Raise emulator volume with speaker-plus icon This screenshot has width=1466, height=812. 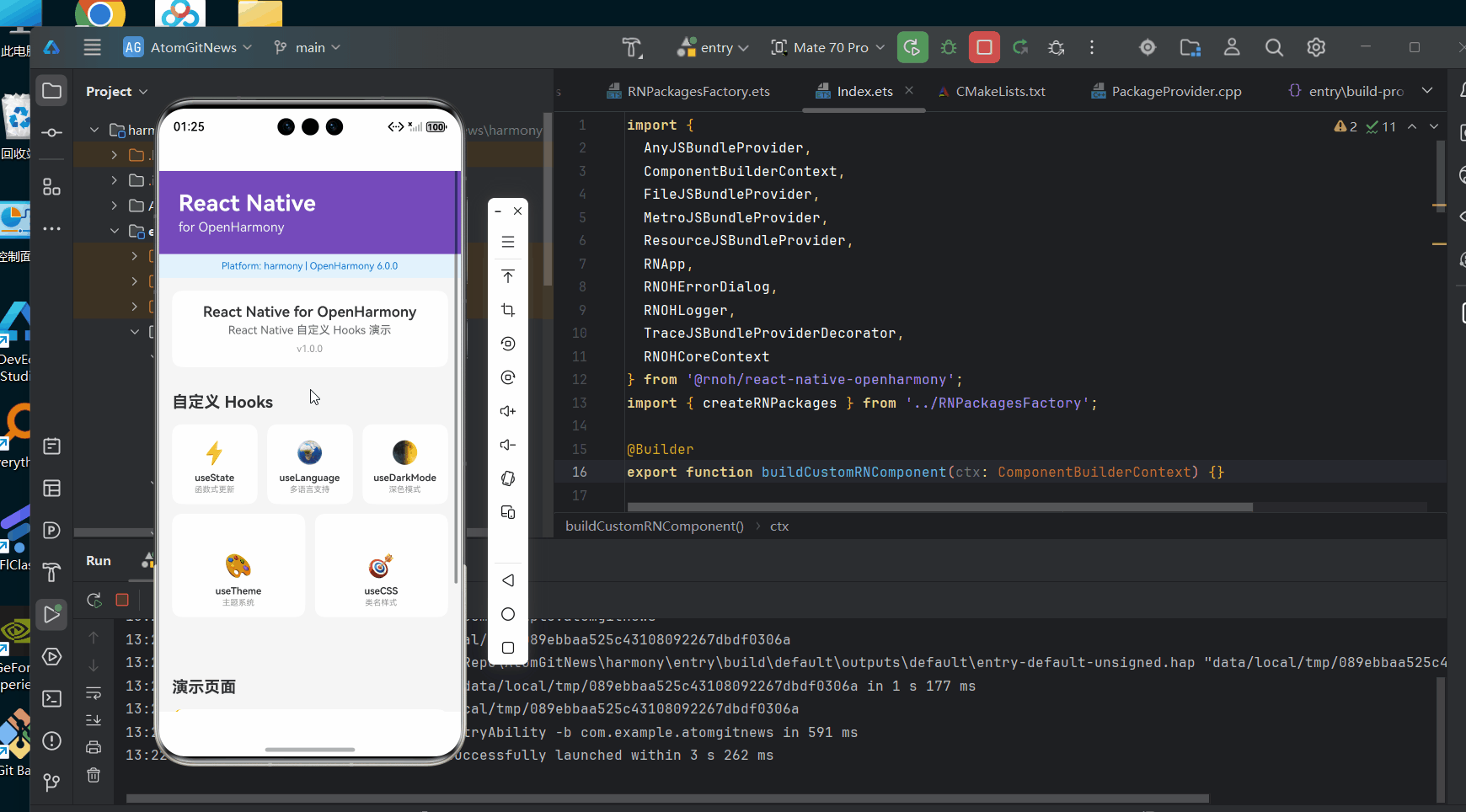[x=508, y=411]
